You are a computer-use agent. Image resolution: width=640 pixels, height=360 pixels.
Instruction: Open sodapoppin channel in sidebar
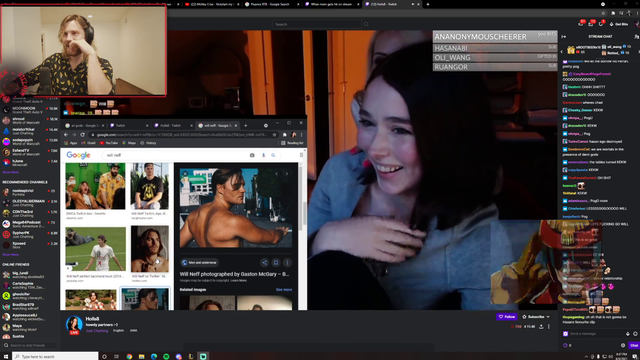(x=29, y=142)
